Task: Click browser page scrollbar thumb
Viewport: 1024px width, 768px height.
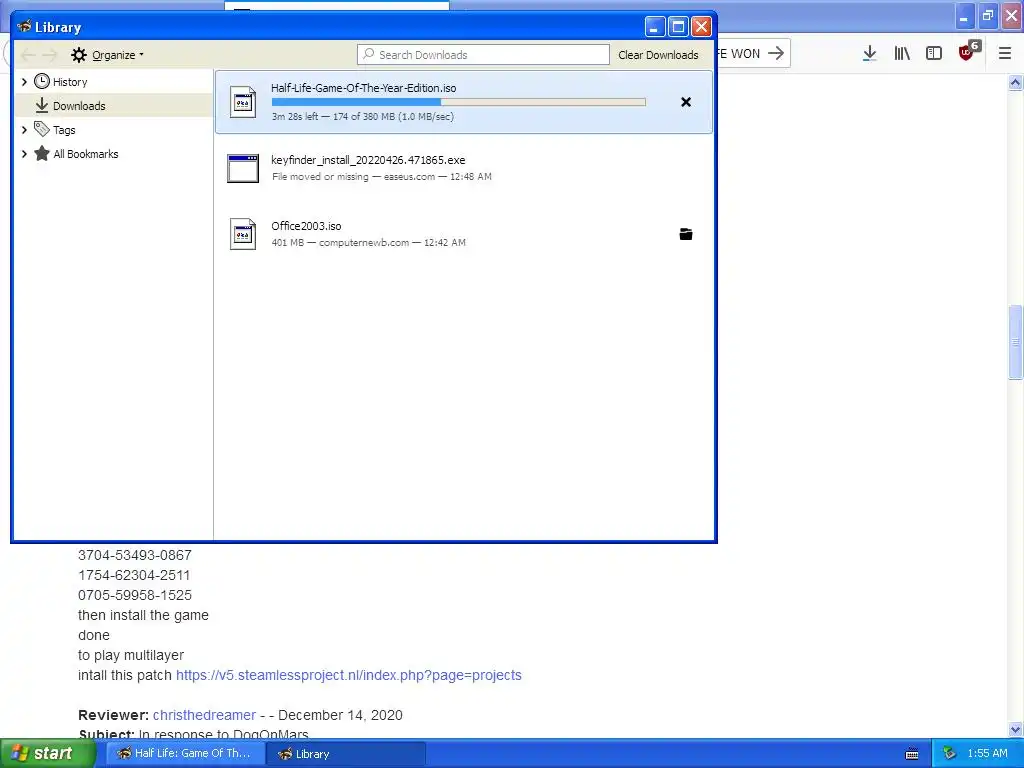Action: point(1015,342)
